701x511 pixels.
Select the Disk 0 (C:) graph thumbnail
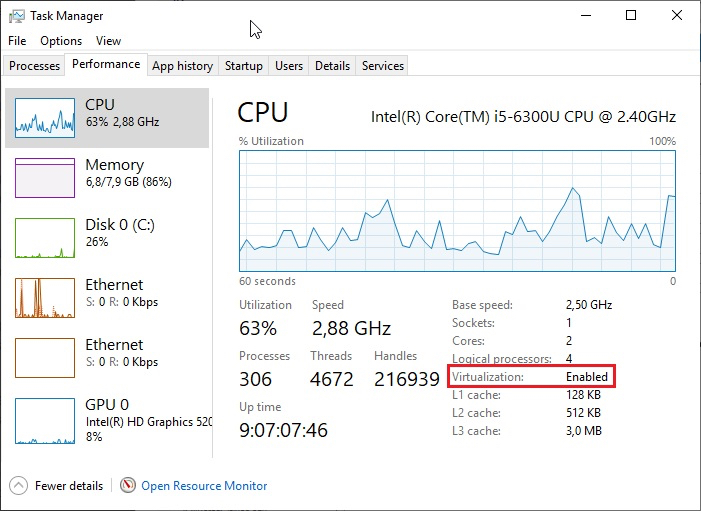[45, 238]
